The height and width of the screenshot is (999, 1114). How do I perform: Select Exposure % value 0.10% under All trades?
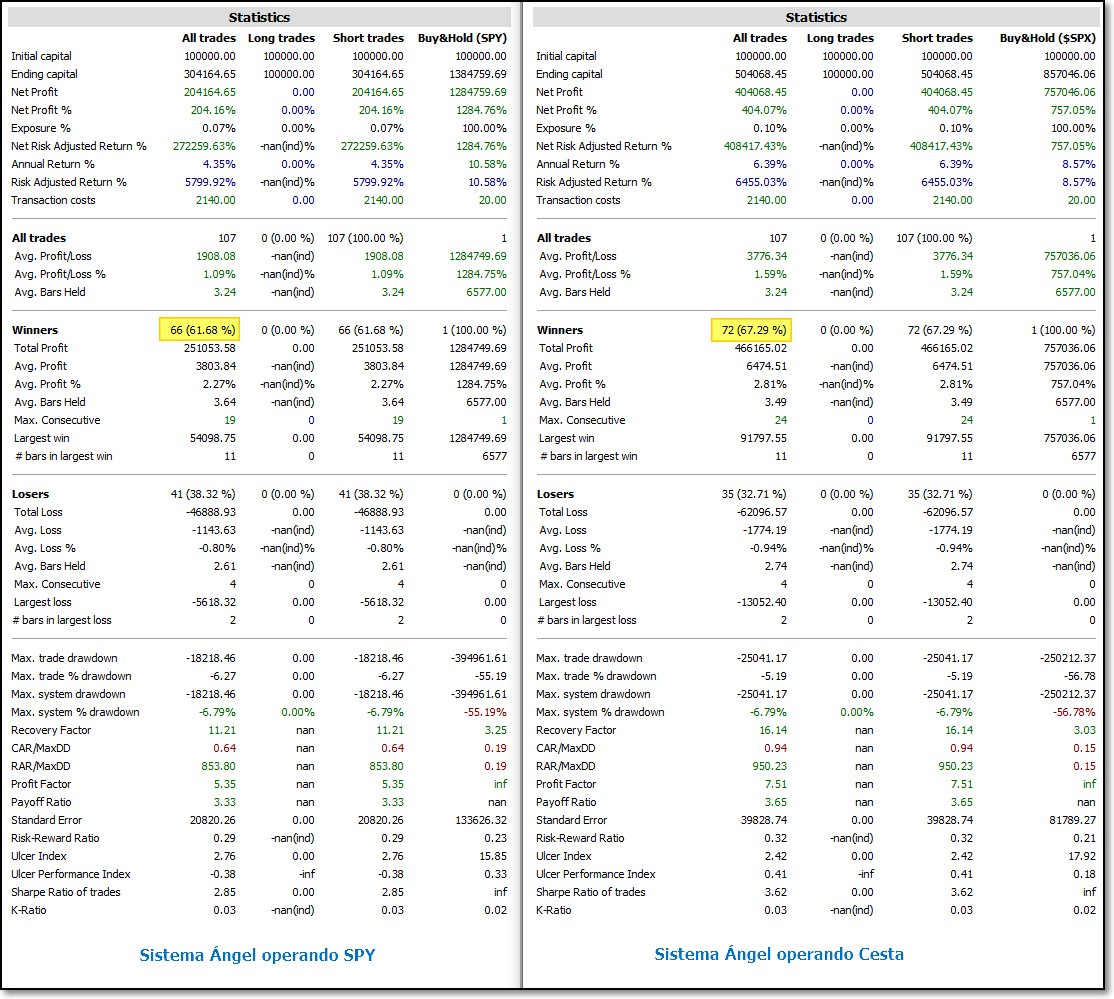(769, 128)
